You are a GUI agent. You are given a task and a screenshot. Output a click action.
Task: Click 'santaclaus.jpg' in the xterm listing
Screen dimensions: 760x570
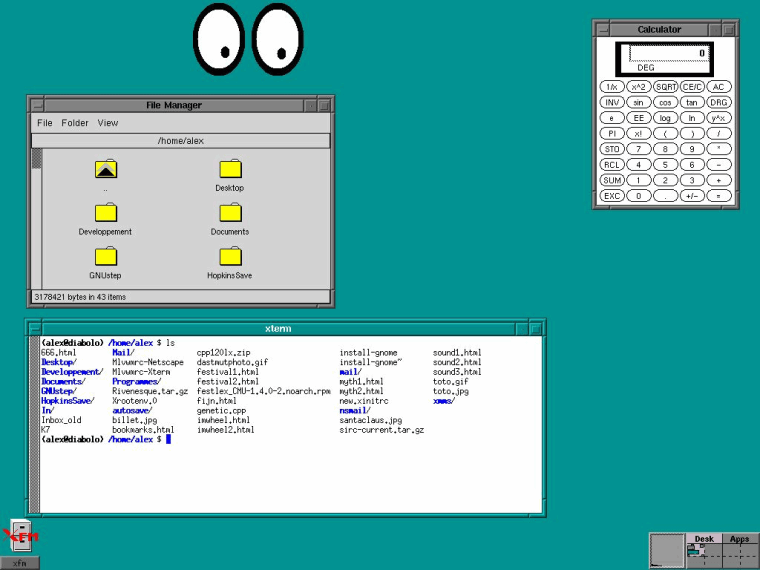pos(371,420)
